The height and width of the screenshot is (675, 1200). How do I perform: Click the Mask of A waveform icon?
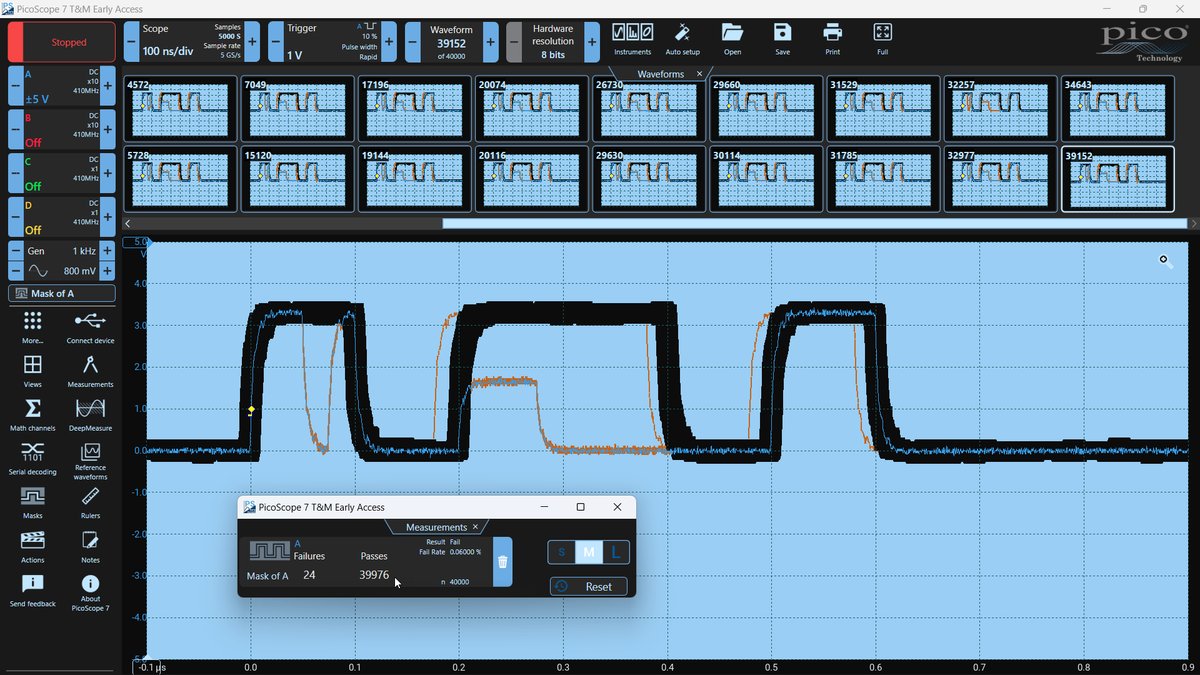coord(269,551)
